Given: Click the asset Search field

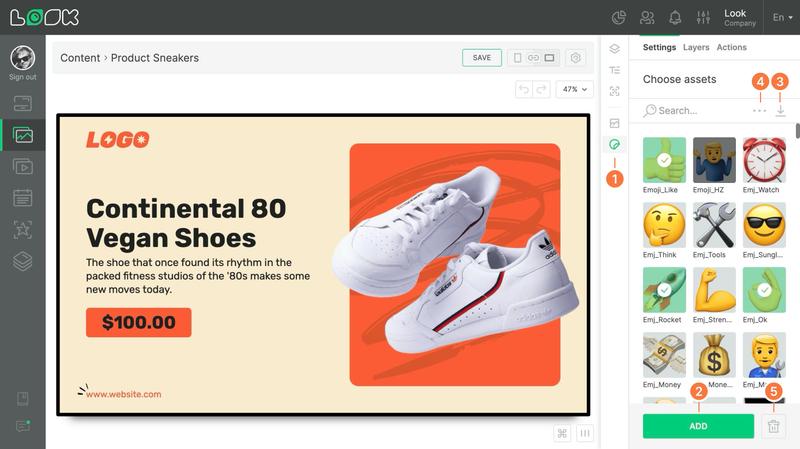Looking at the screenshot, I should 694,110.
